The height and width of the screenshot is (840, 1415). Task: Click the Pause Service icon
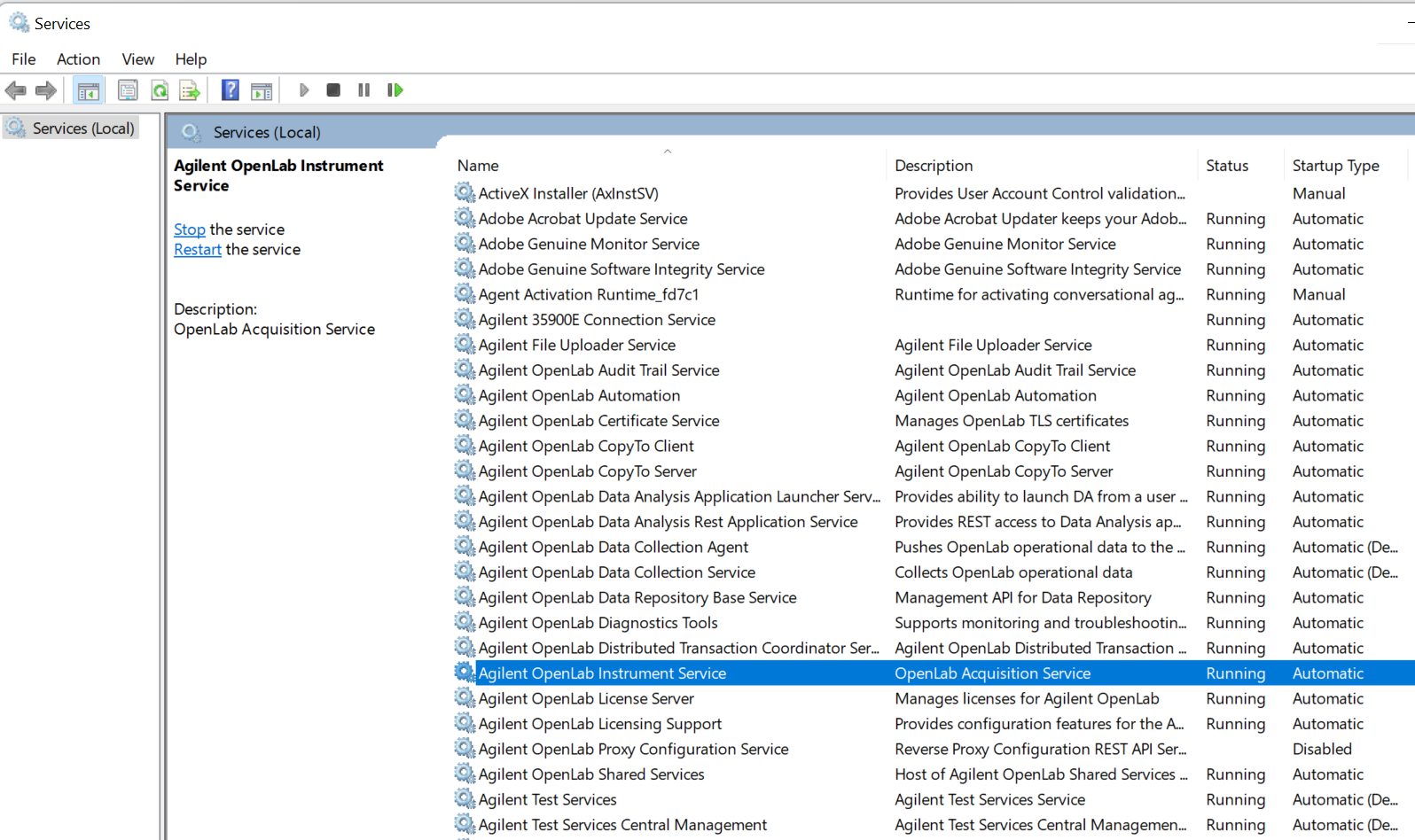(x=364, y=90)
